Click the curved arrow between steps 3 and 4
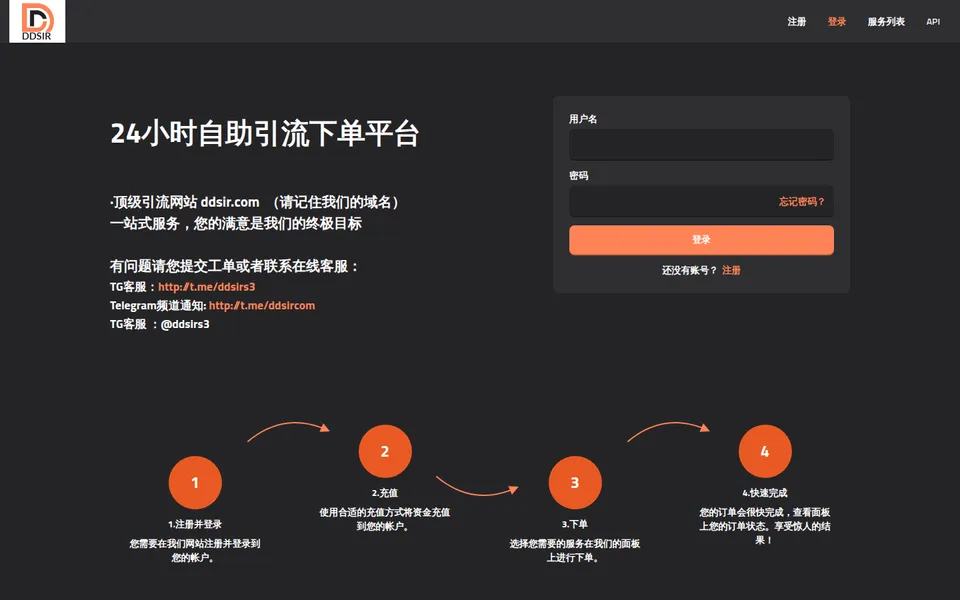The width and height of the screenshot is (960, 600). click(668, 430)
